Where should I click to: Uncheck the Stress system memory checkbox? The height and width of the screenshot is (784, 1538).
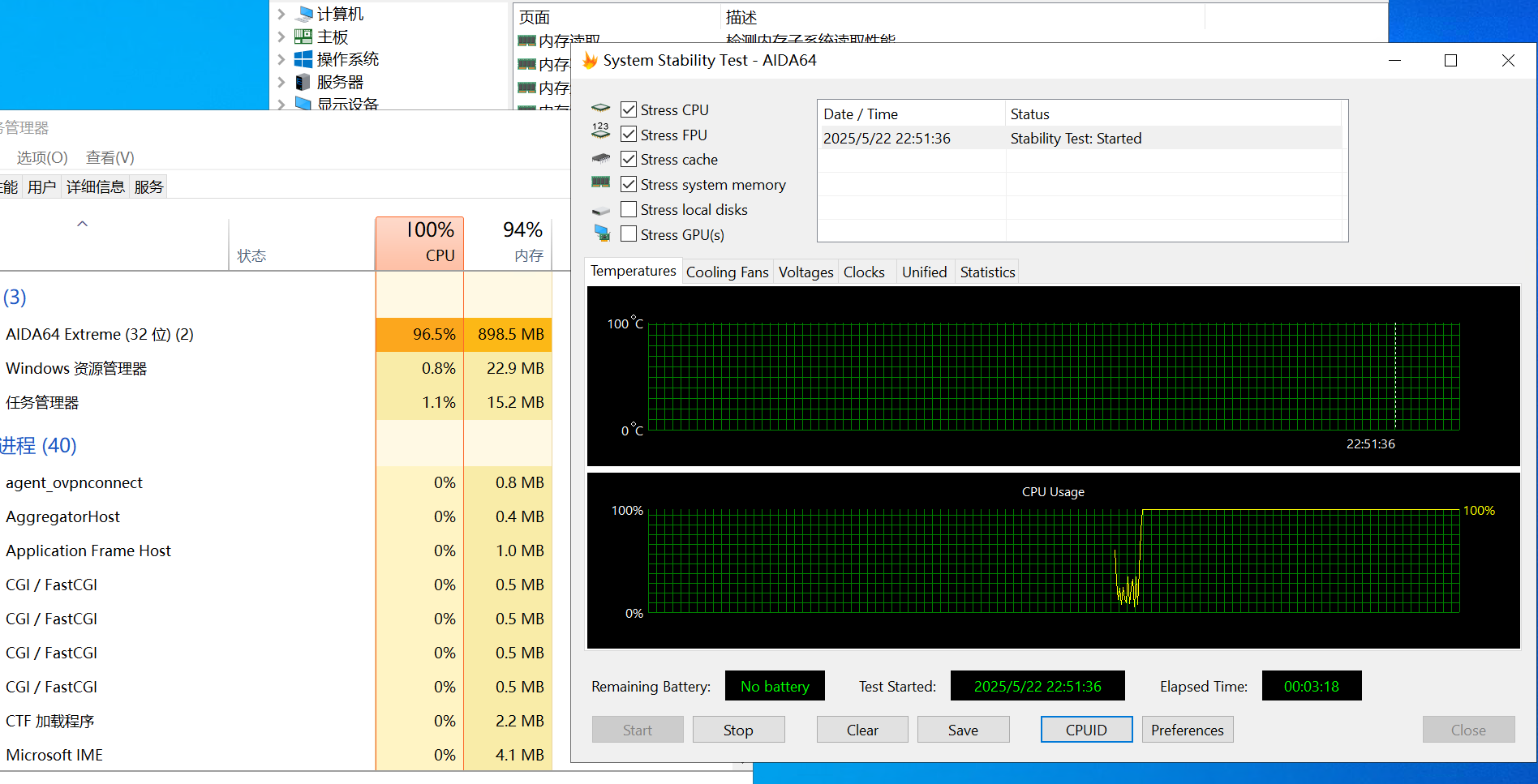pos(629,184)
